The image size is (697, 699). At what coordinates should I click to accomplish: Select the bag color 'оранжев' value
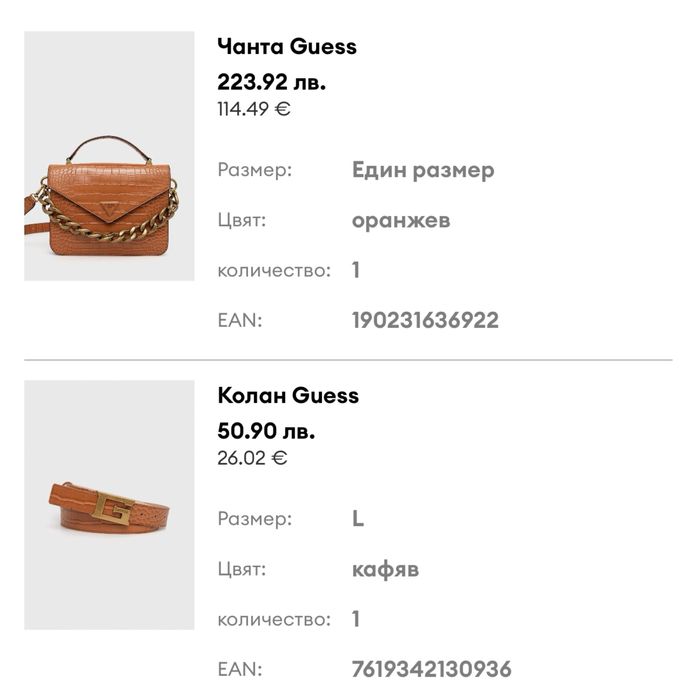click(401, 220)
